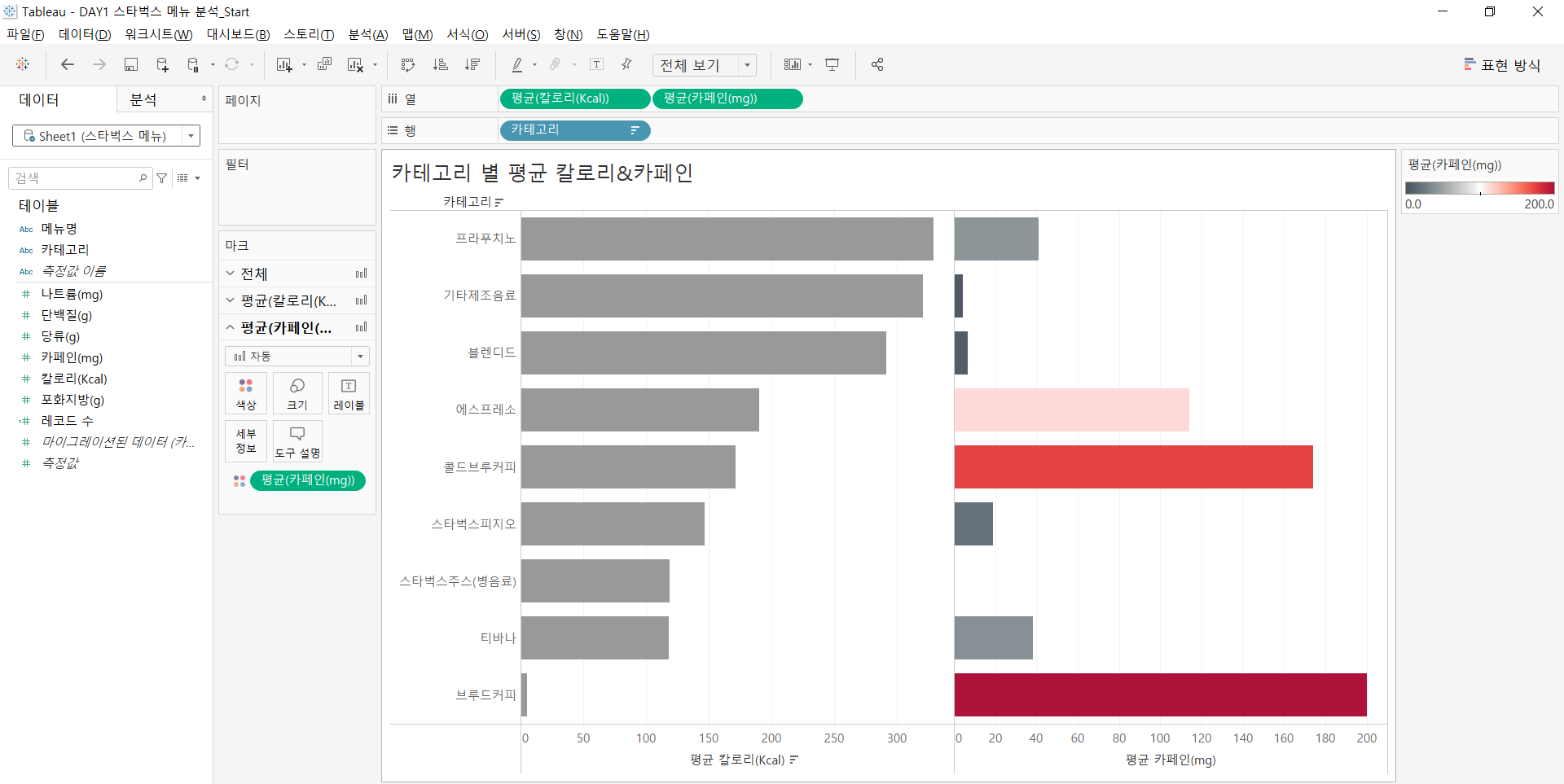
Task: Click the 프라푸치노 calorie bar
Action: [727, 239]
